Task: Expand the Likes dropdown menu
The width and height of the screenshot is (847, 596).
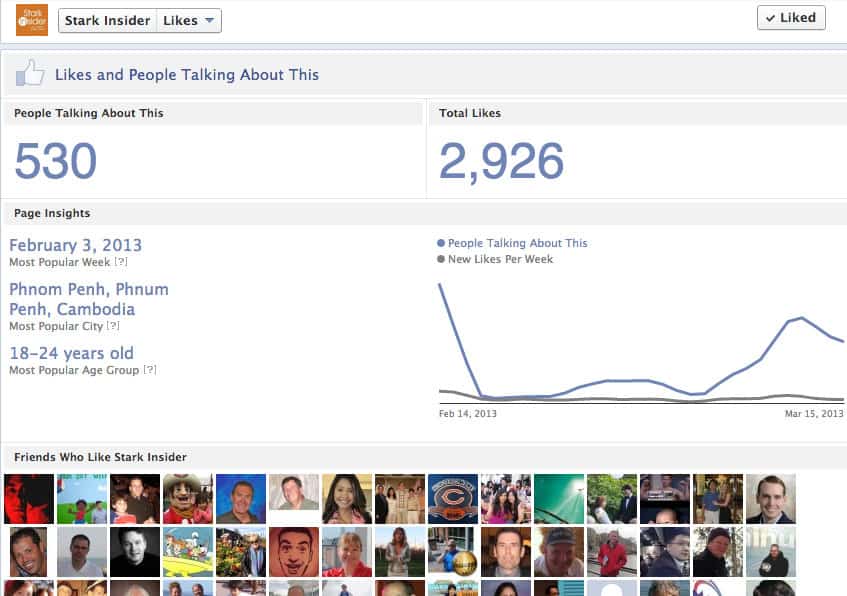Action: [x=189, y=21]
